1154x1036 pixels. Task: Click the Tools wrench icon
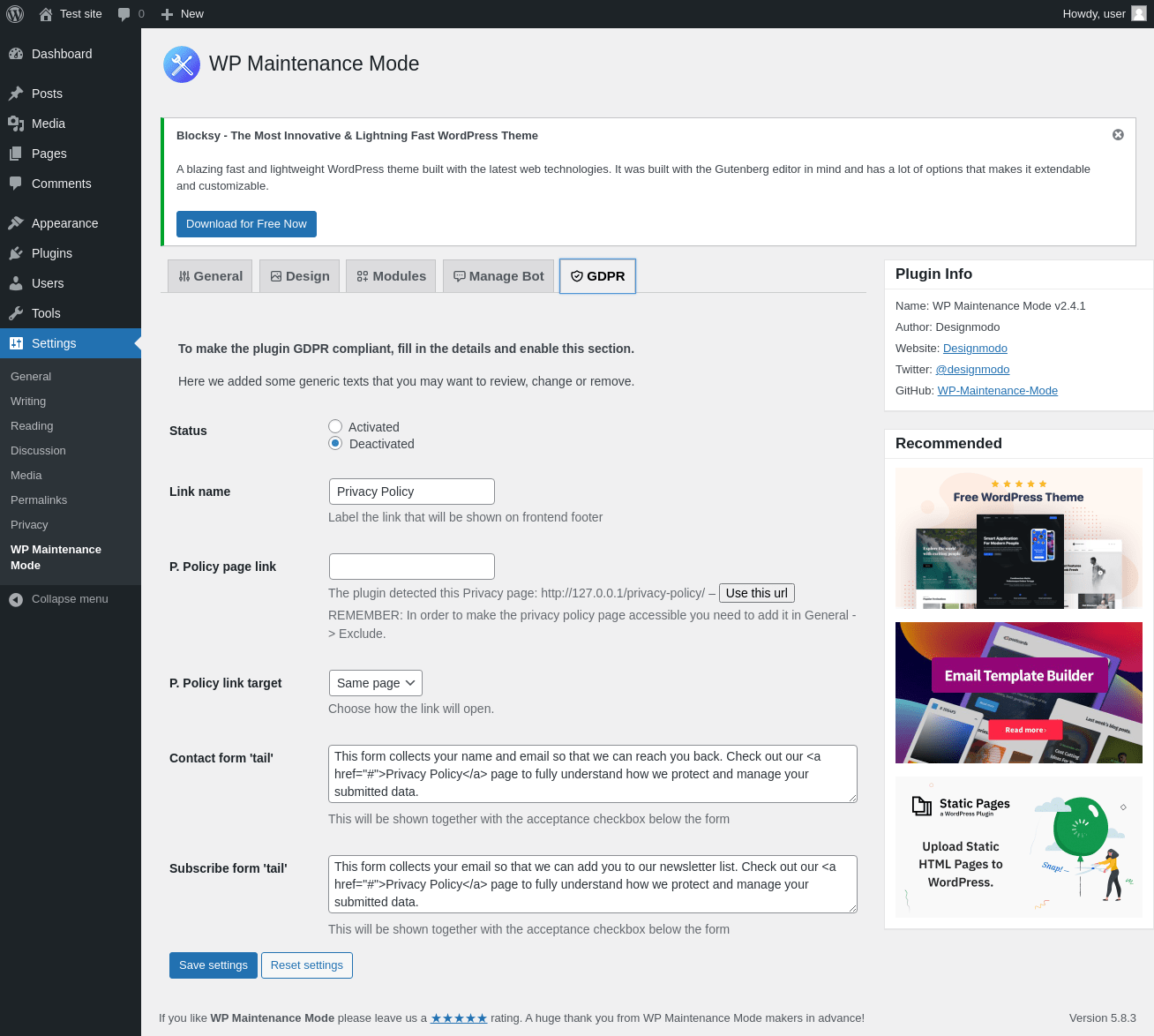(x=16, y=313)
